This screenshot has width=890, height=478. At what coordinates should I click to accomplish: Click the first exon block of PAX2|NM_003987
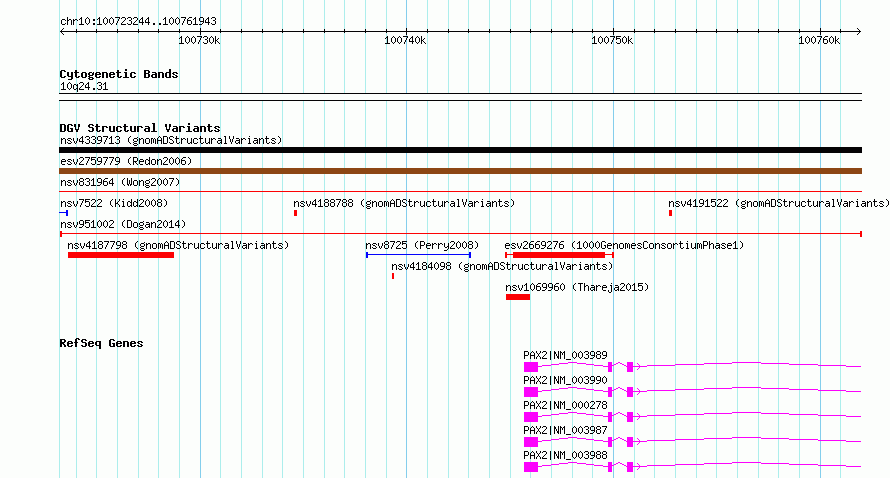point(531,442)
